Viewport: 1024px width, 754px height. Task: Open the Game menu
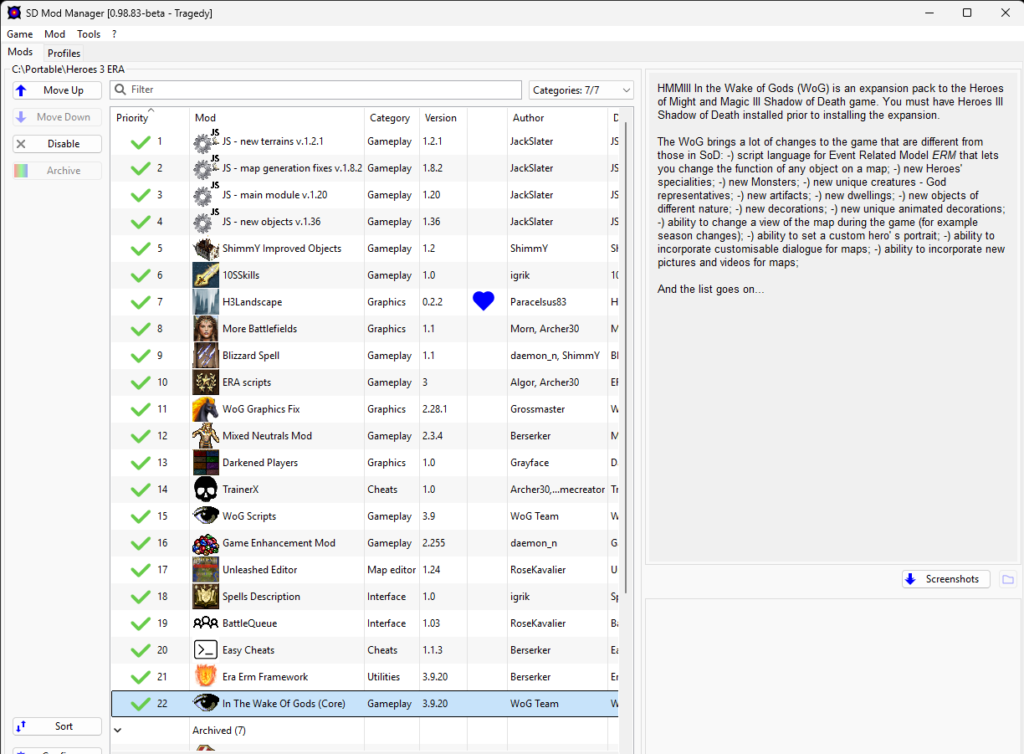tap(20, 34)
